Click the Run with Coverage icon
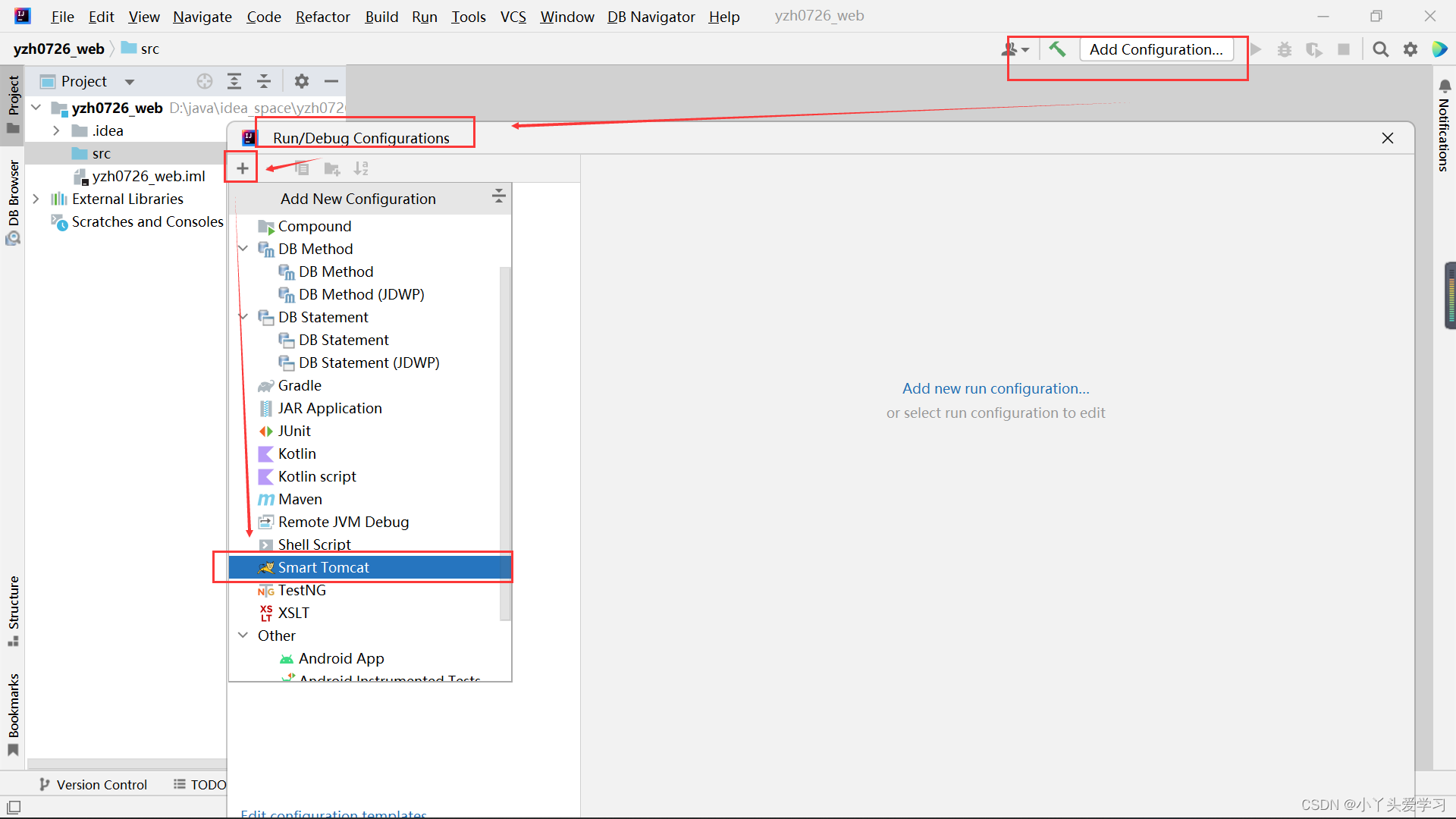This screenshot has height=819, width=1456. click(x=1314, y=49)
